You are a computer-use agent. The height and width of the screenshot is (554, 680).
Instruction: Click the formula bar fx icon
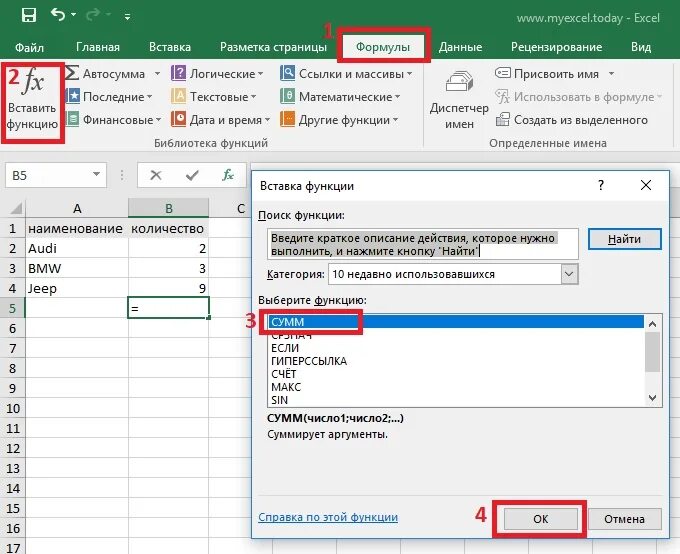click(228, 175)
